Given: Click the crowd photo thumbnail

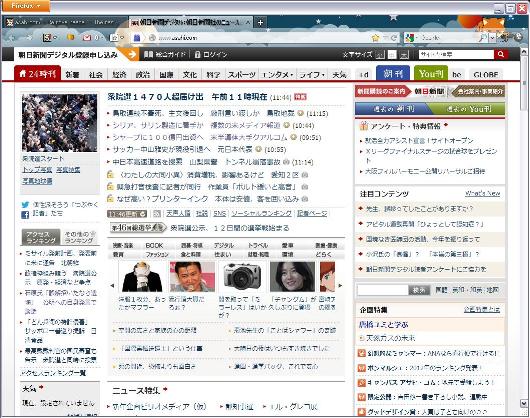Looking at the screenshot, I should click(59, 123).
